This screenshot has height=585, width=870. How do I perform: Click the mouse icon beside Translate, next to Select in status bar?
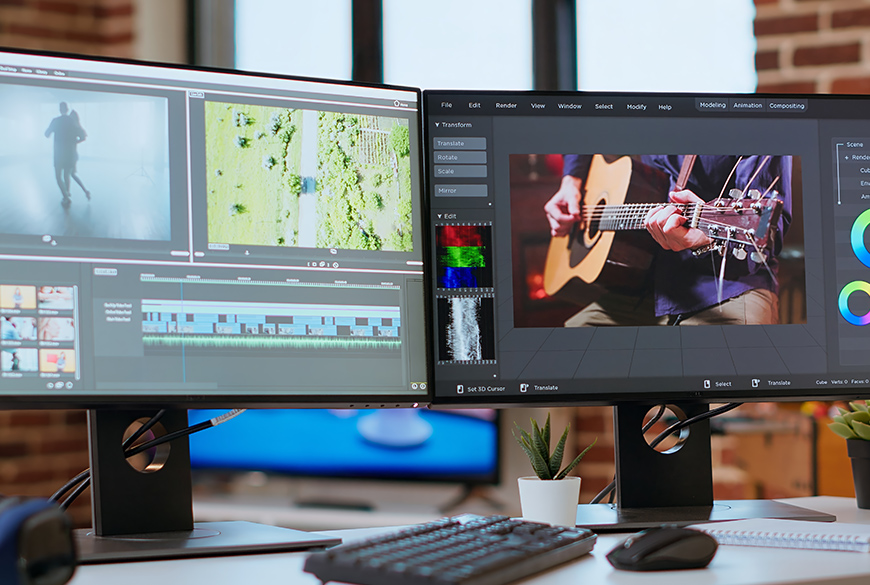coord(755,383)
